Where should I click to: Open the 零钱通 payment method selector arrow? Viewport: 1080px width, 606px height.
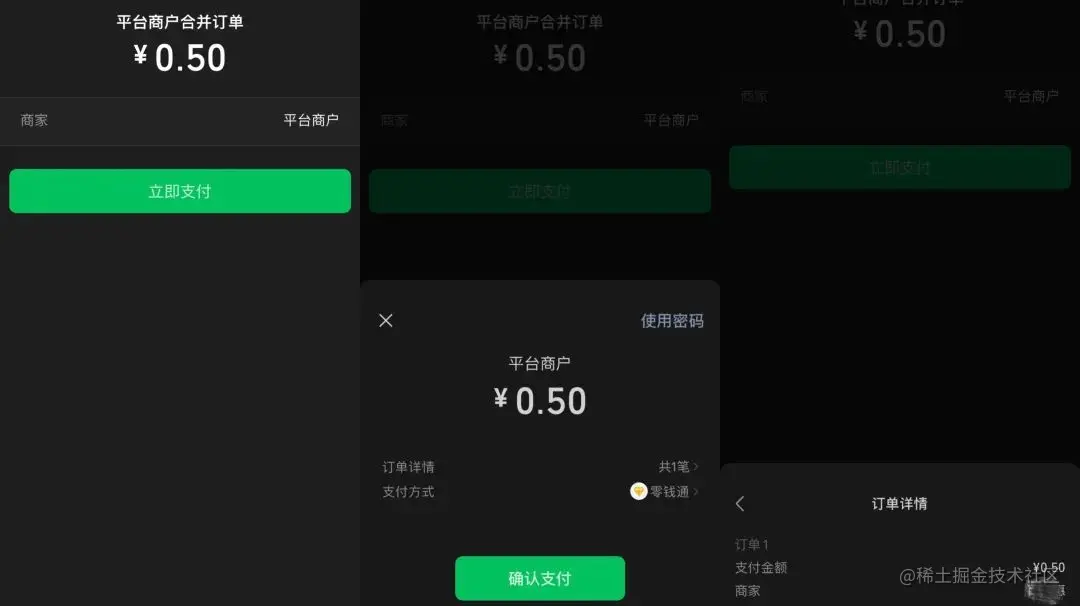point(696,492)
